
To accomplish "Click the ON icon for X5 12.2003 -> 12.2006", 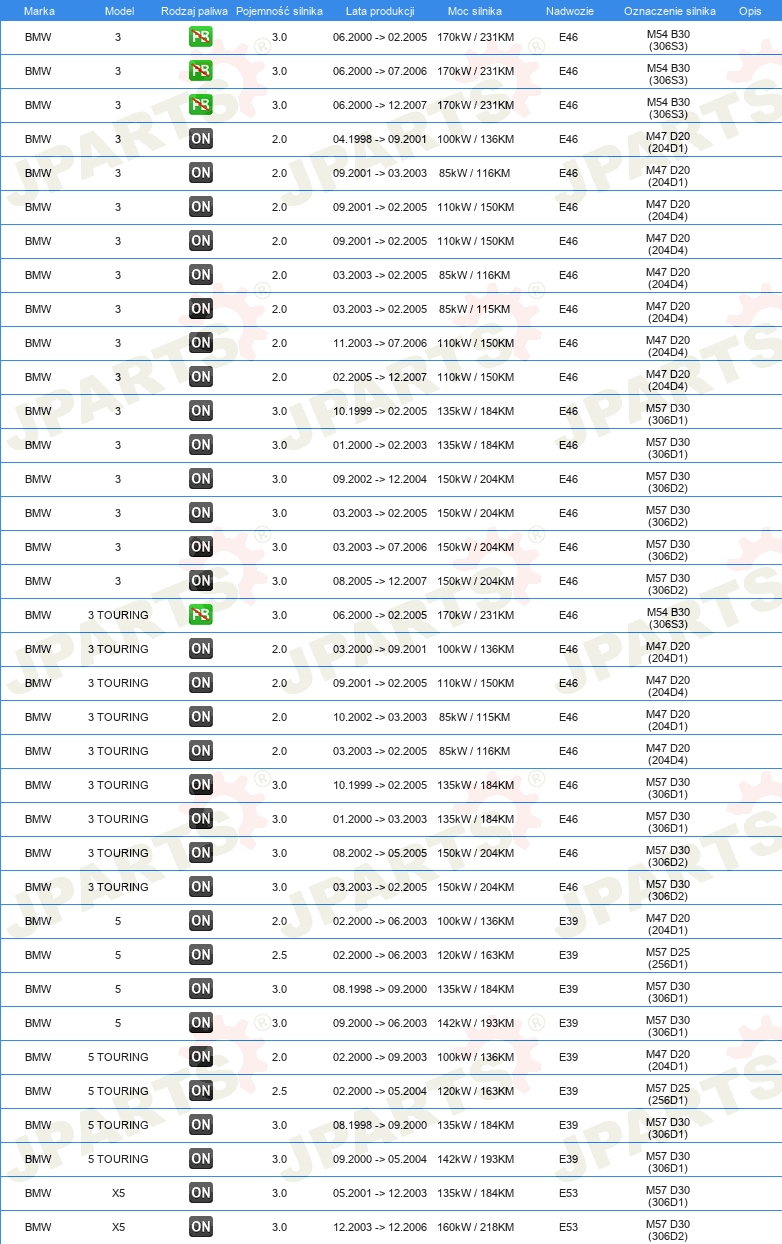I will 201,1227.
